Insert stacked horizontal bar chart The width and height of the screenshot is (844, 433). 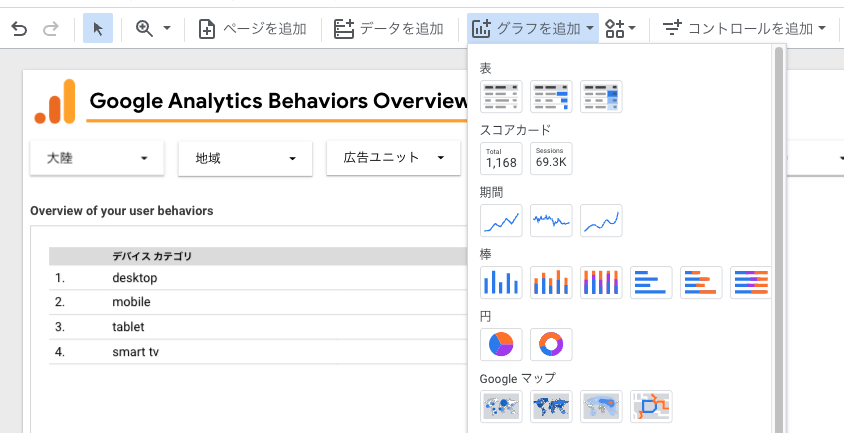tap(701, 282)
